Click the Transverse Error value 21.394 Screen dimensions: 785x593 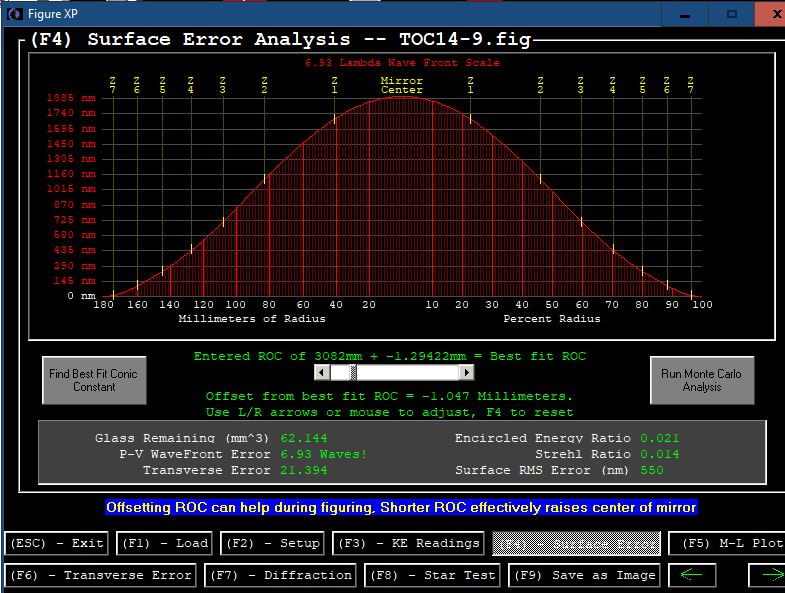point(304,470)
